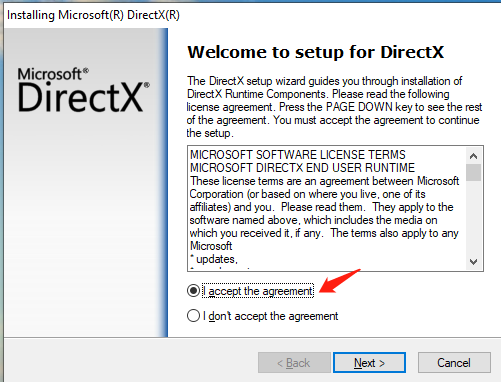
Task: Click the "MICROSOFT DIRECTX END USER RUNTIME" line
Action: (302, 168)
